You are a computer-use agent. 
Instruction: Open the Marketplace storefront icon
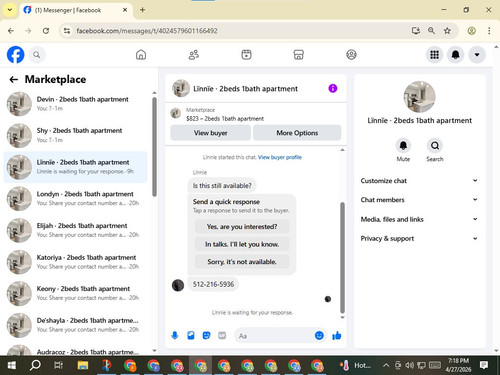click(299, 55)
